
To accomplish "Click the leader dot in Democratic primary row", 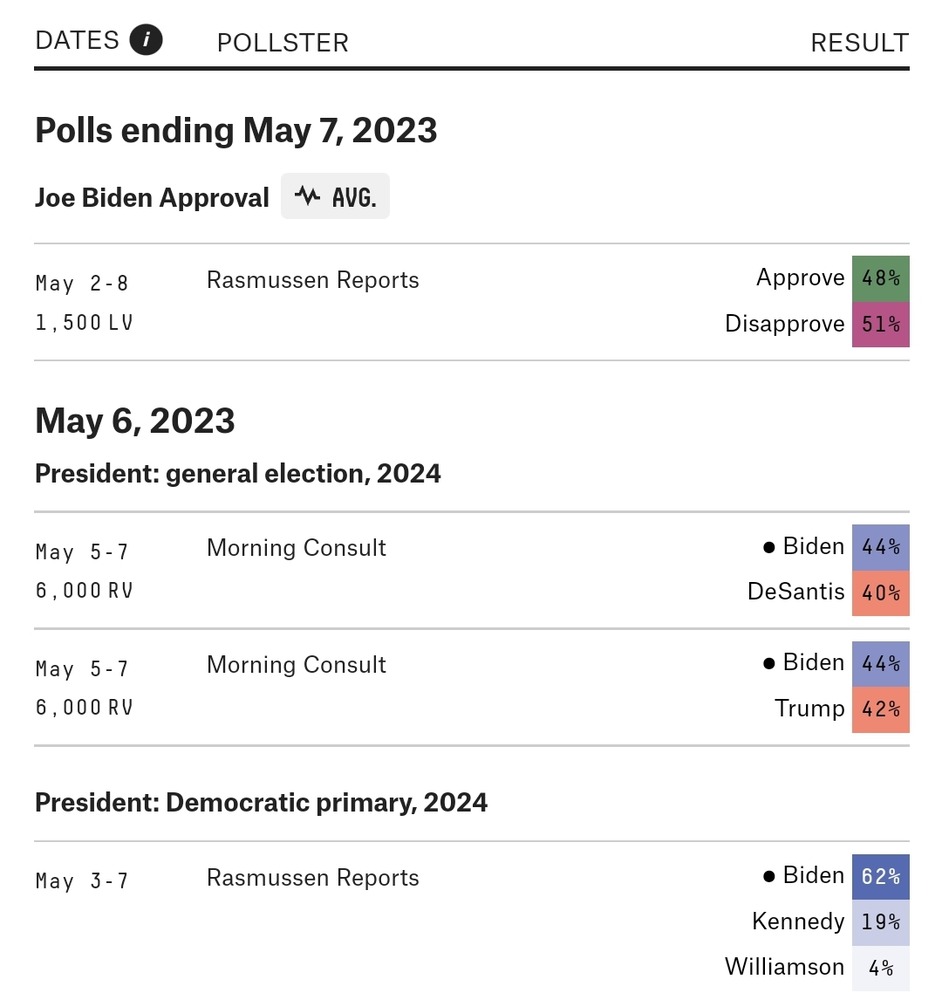I will tap(769, 877).
